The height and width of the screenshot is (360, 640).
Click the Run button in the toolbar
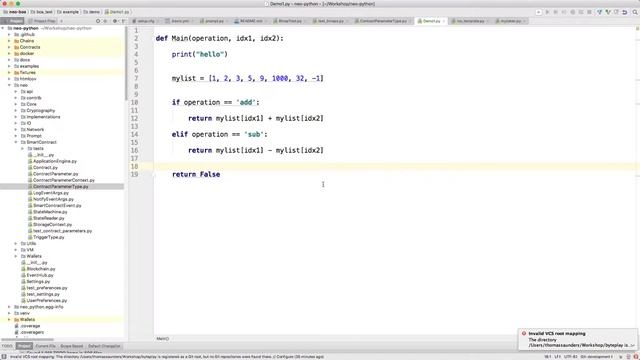(547, 12)
